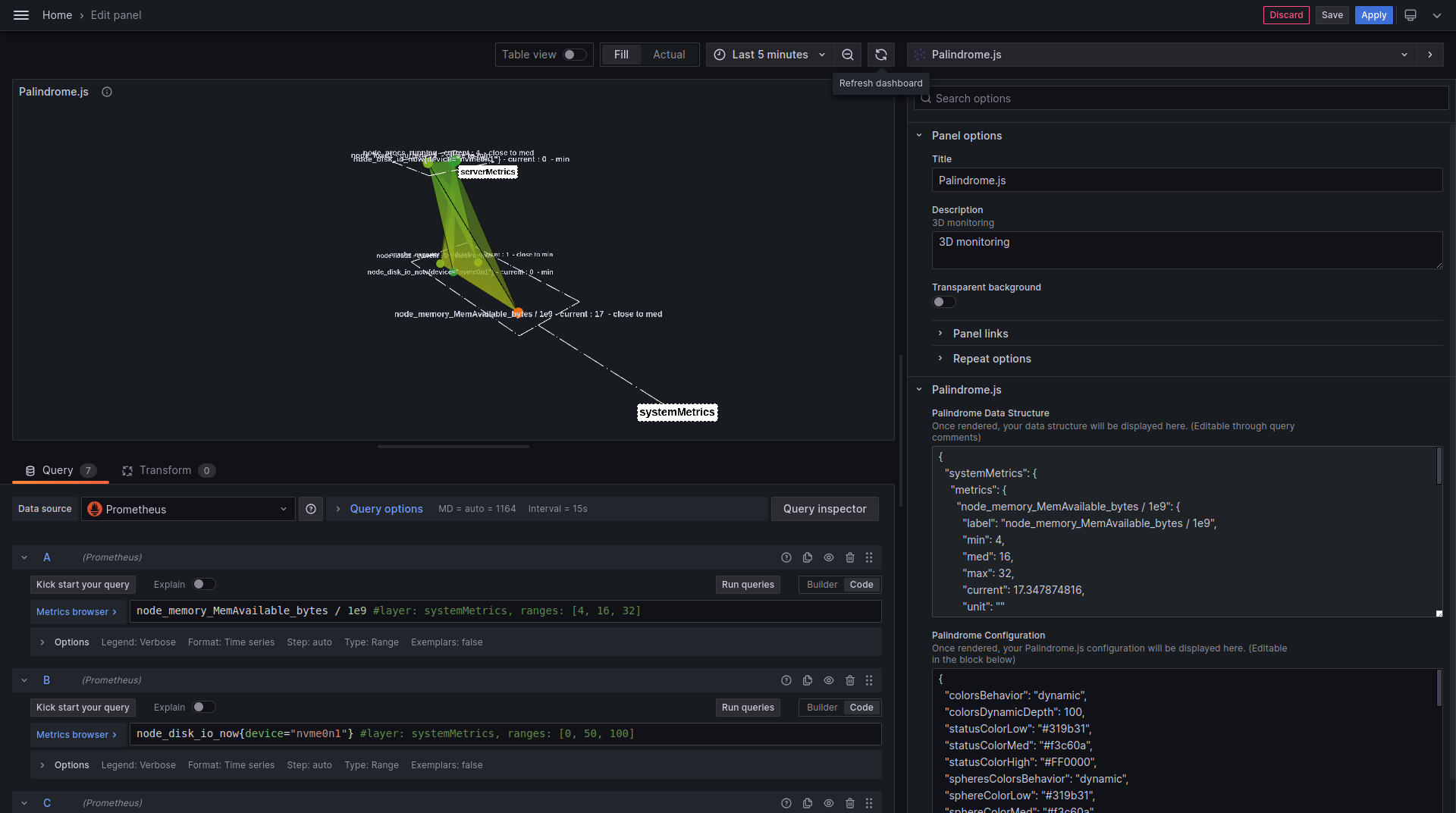Open Query inspector

click(x=825, y=509)
